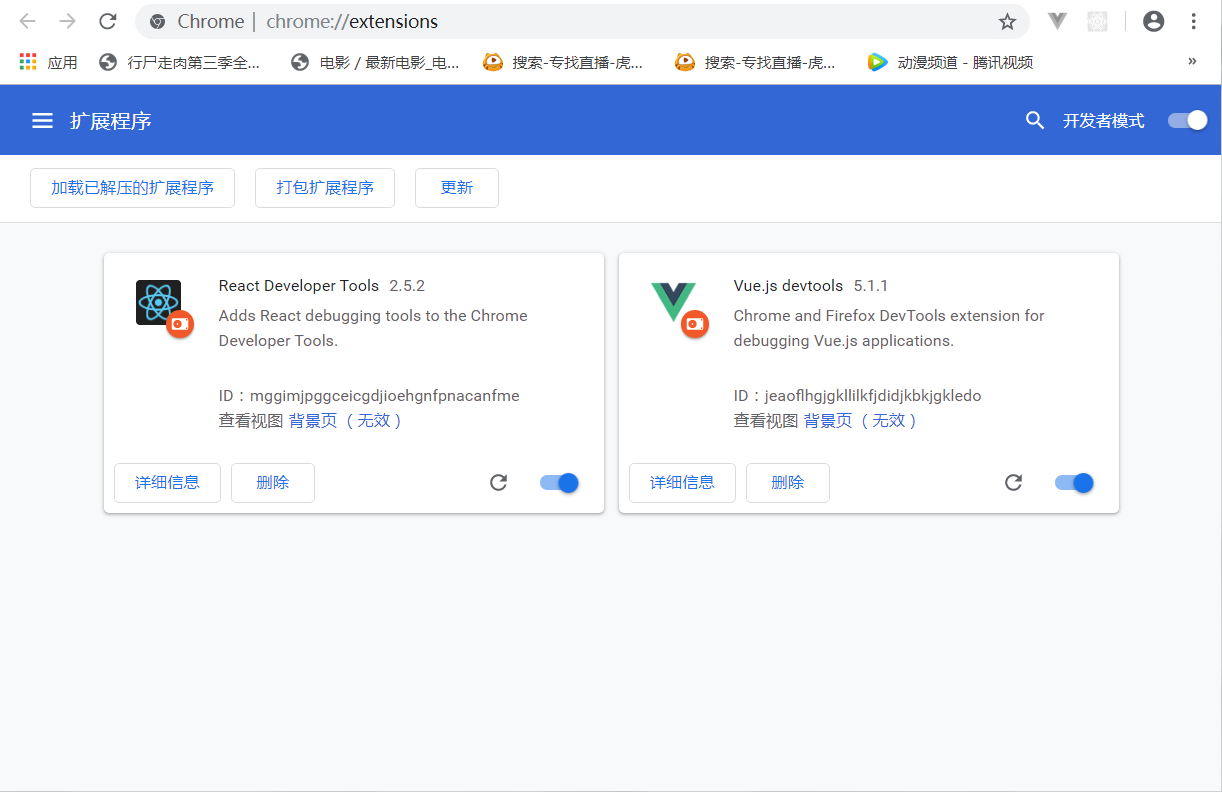1222x792 pixels.
Task: Click the 扩展程序 page title
Action: [x=111, y=121]
